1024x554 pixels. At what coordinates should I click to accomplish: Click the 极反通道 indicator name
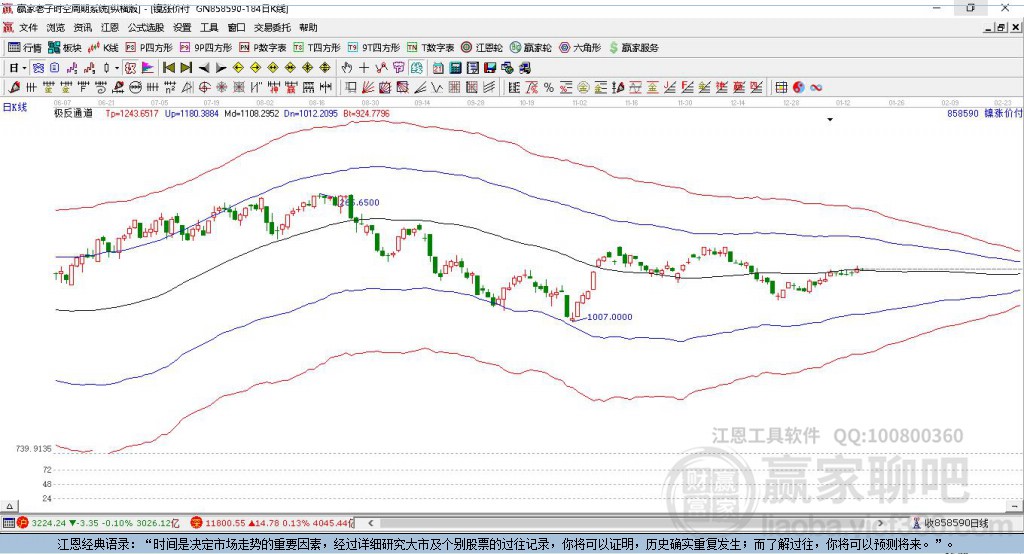point(73,113)
